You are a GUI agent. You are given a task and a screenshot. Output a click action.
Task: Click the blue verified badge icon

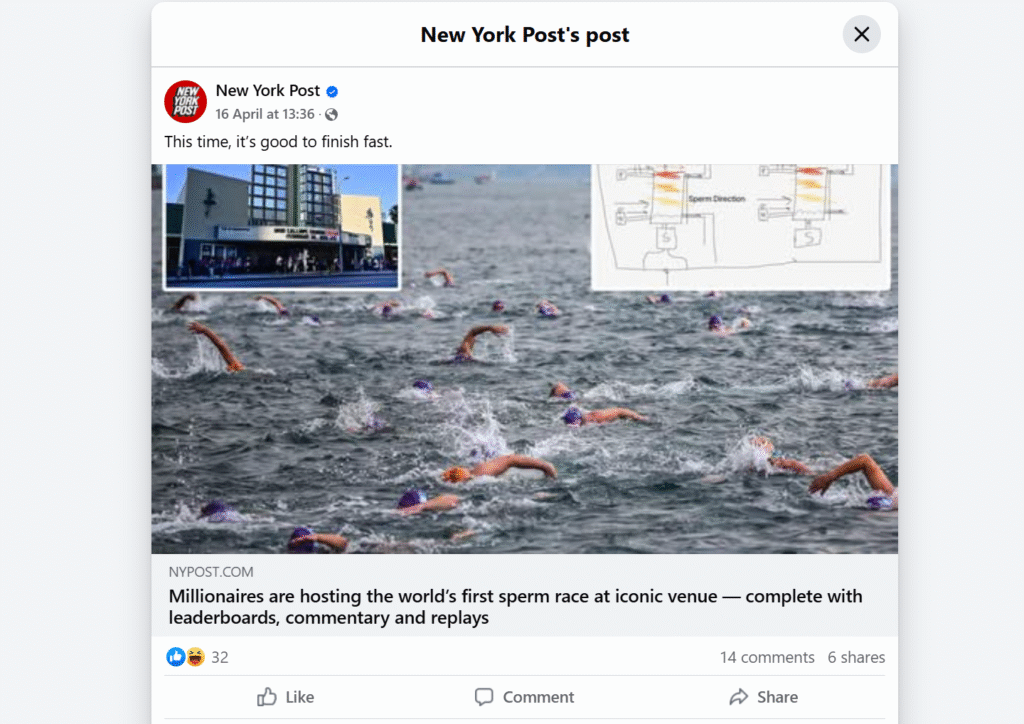point(332,91)
